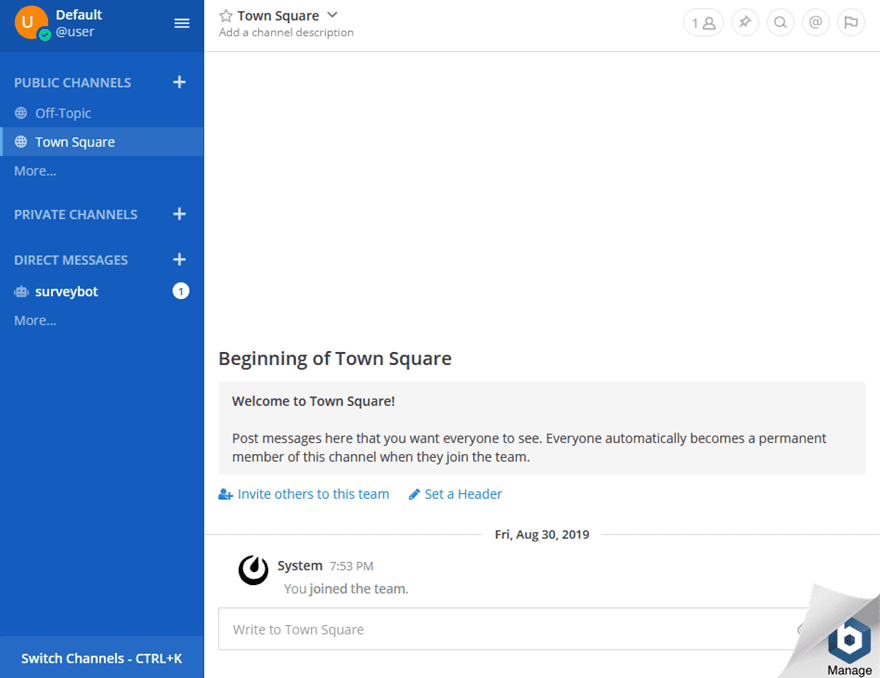Image resolution: width=880 pixels, height=678 pixels.
Task: Open the channel members list
Action: point(703,22)
